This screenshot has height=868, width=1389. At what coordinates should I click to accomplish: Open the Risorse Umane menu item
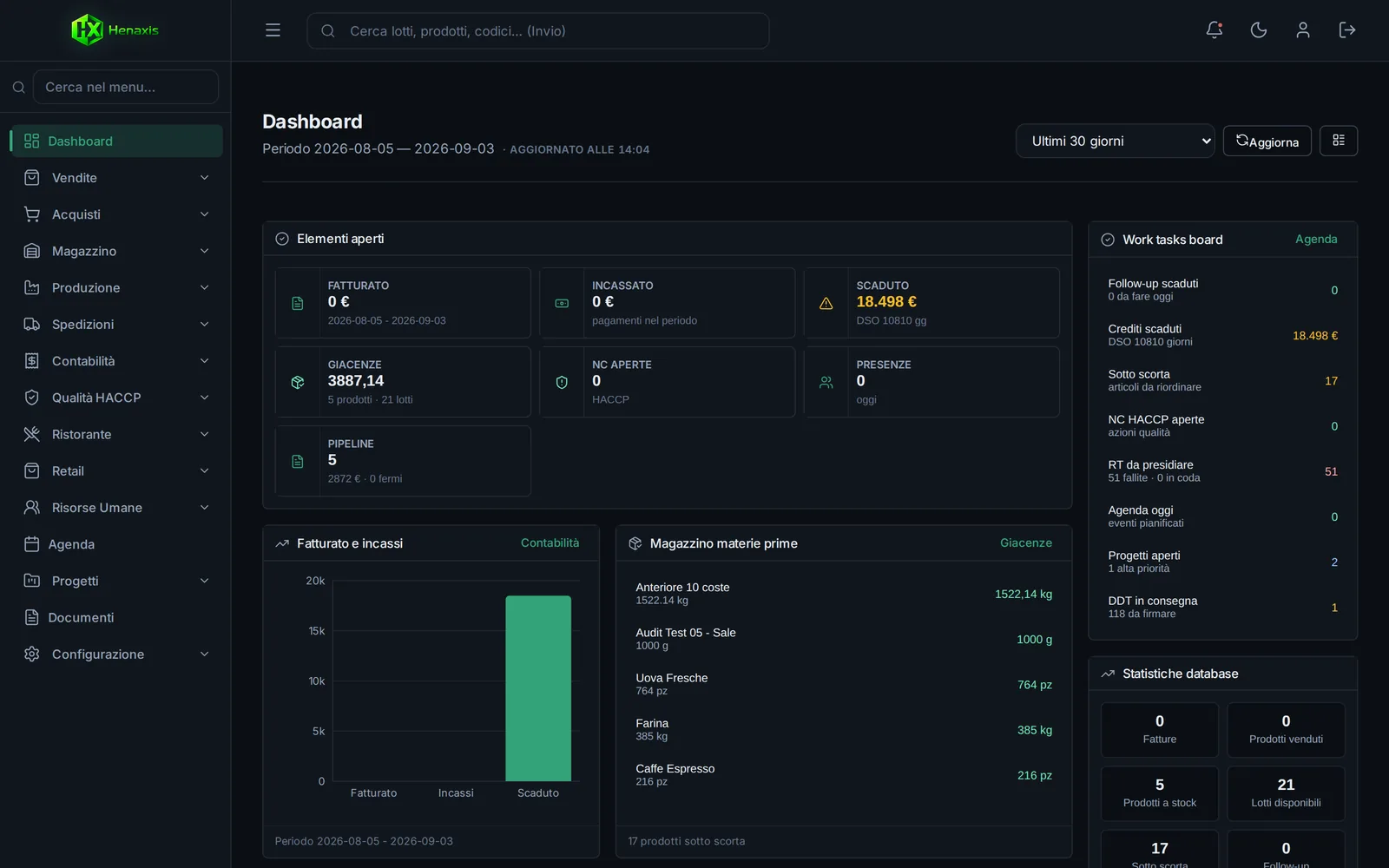[x=116, y=508]
